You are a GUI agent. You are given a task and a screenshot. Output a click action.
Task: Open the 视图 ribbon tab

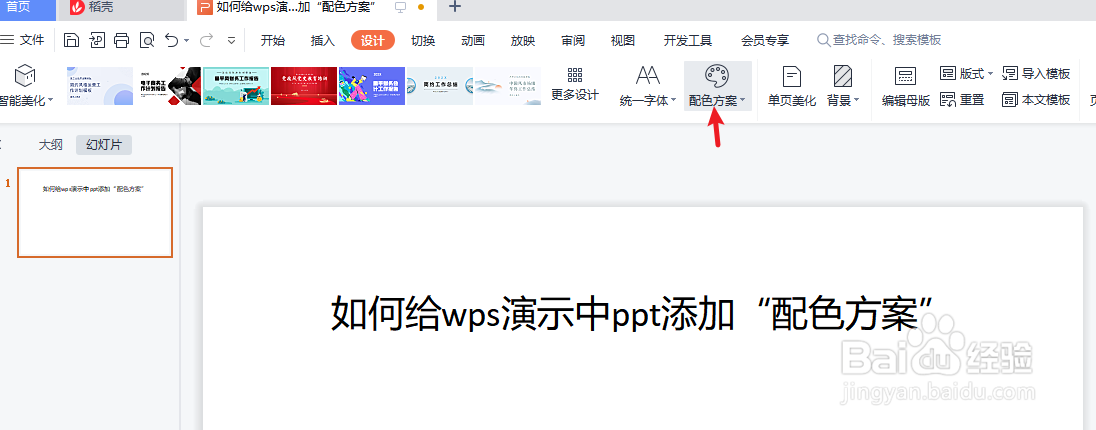click(x=623, y=41)
